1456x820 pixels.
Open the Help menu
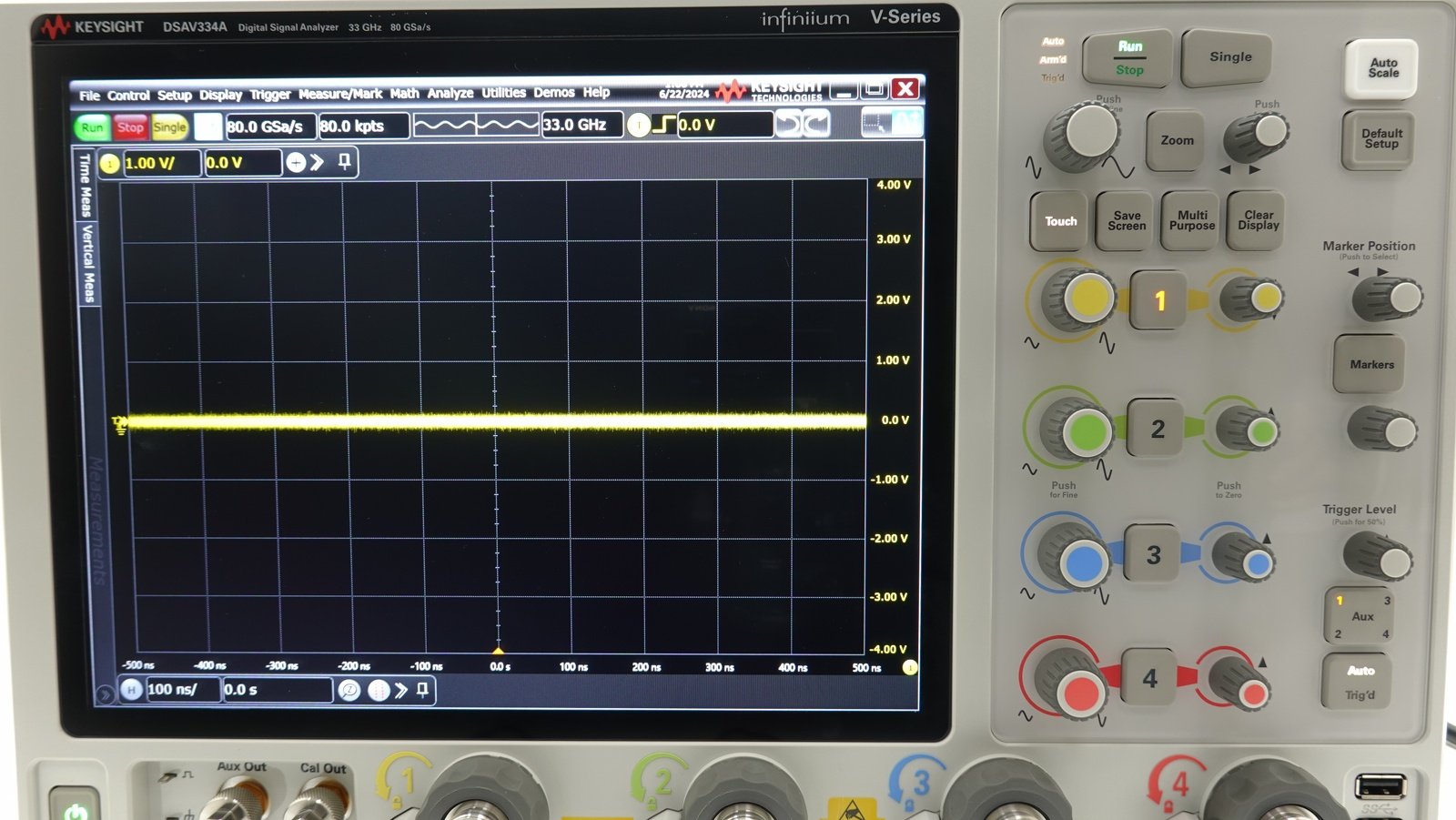click(596, 92)
